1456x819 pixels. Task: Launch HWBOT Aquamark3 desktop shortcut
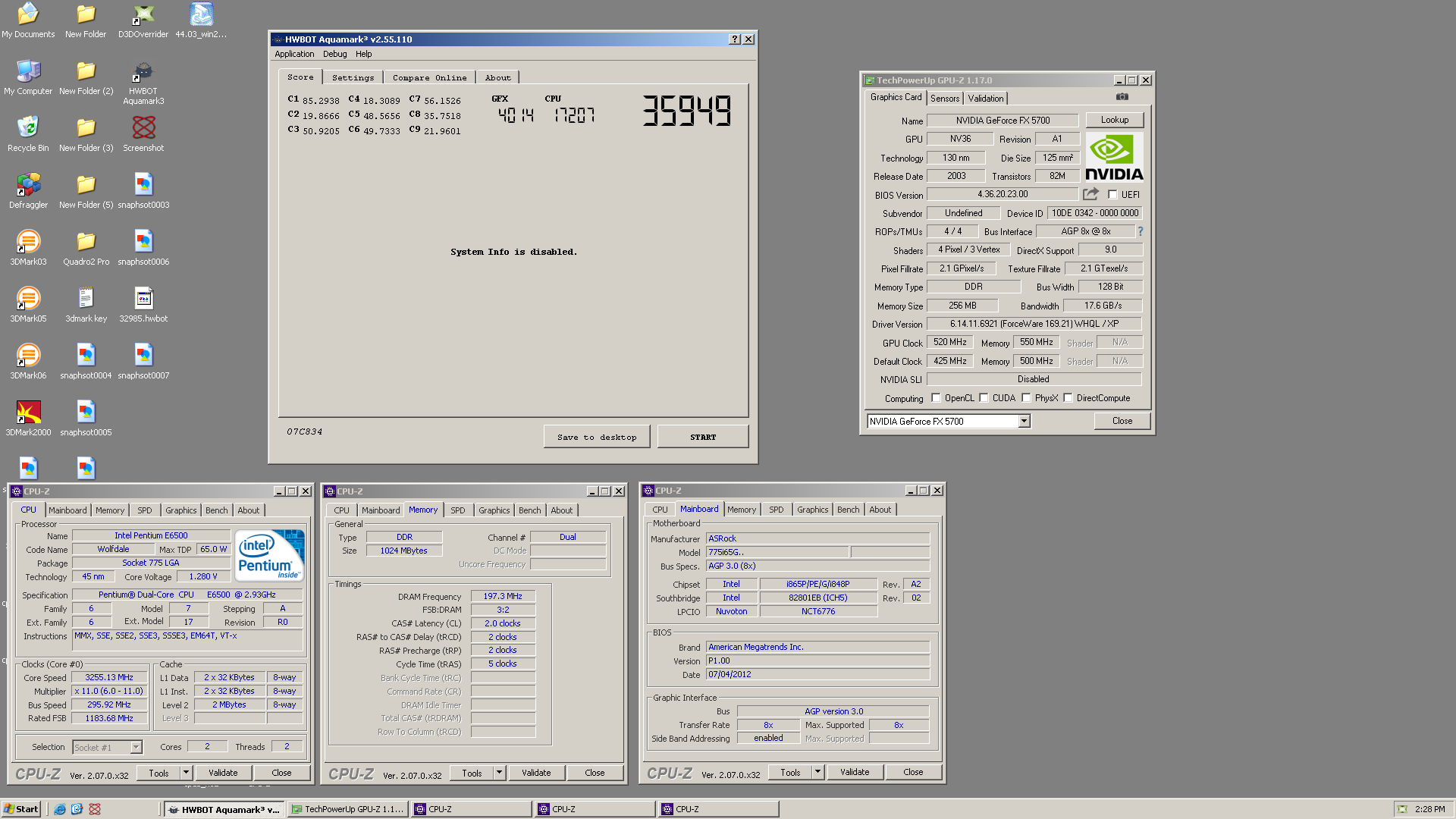pos(143,82)
